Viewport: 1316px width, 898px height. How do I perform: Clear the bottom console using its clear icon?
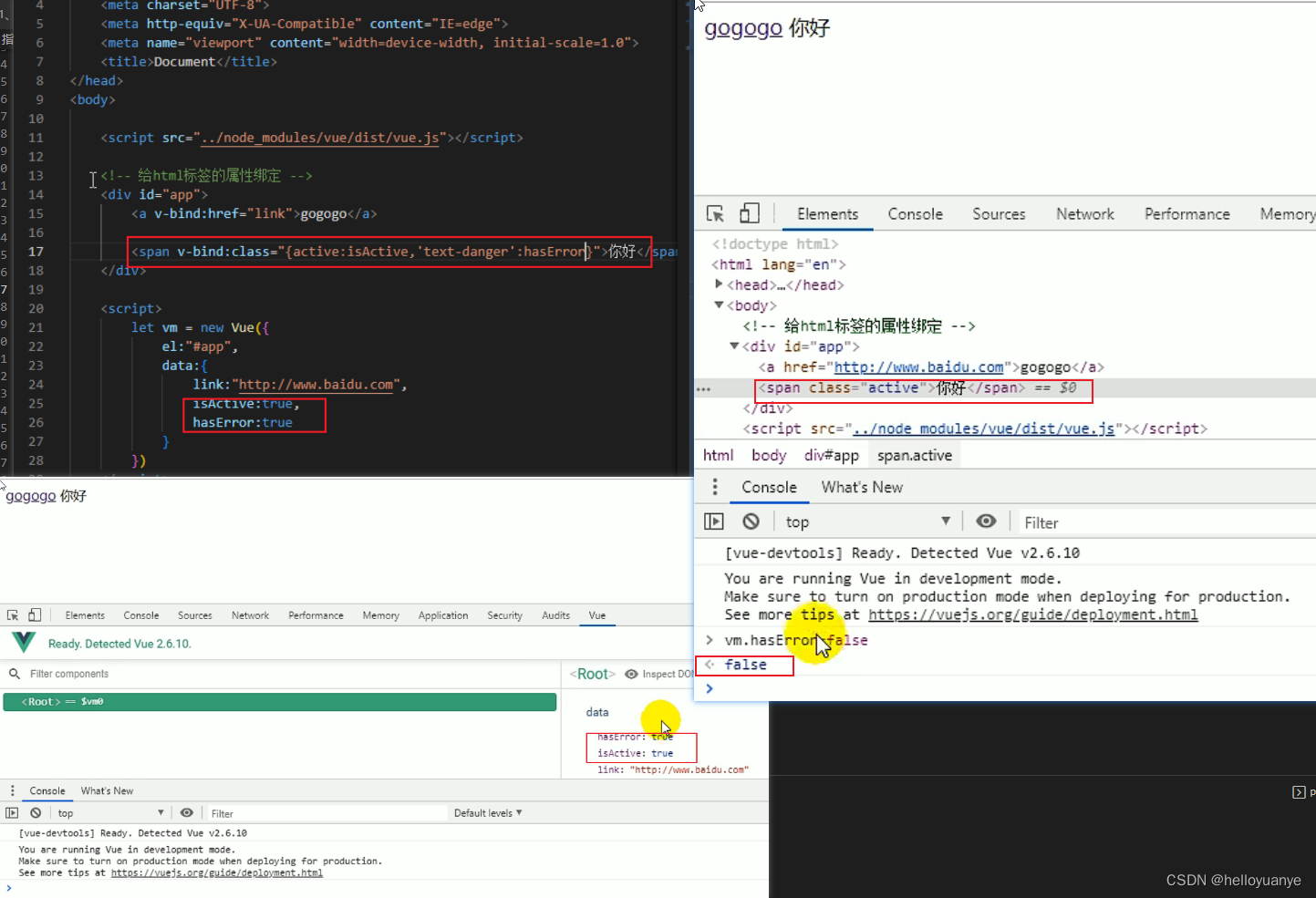point(36,812)
